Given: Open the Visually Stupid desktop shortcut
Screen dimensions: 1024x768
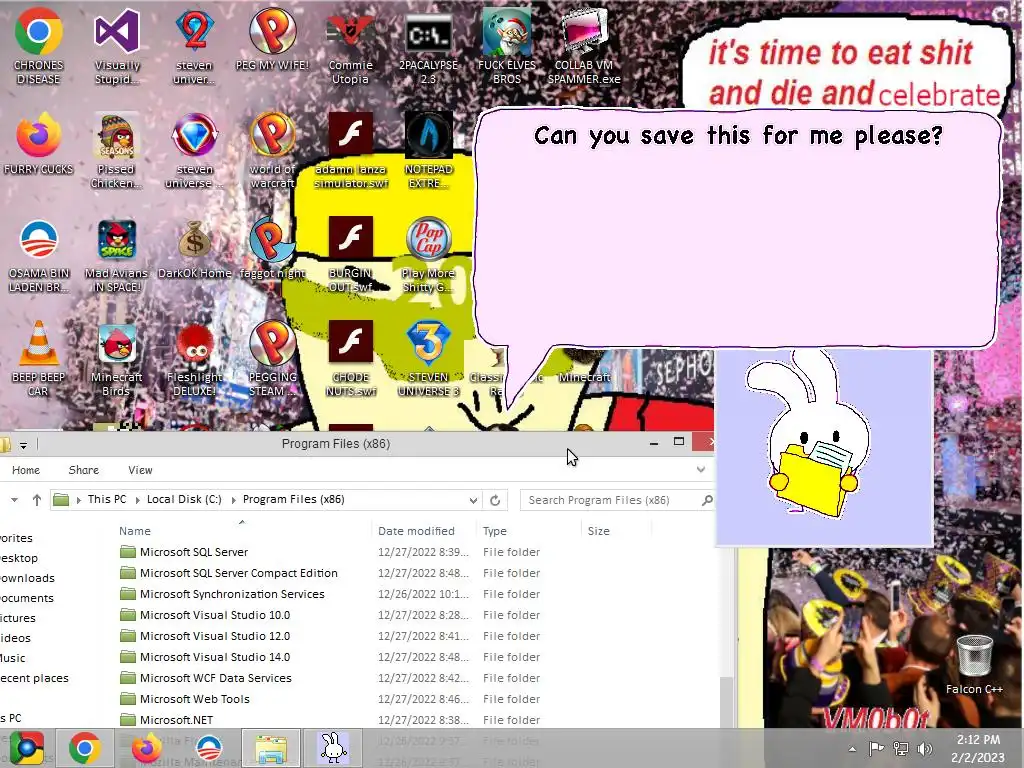Looking at the screenshot, I should (x=117, y=46).
